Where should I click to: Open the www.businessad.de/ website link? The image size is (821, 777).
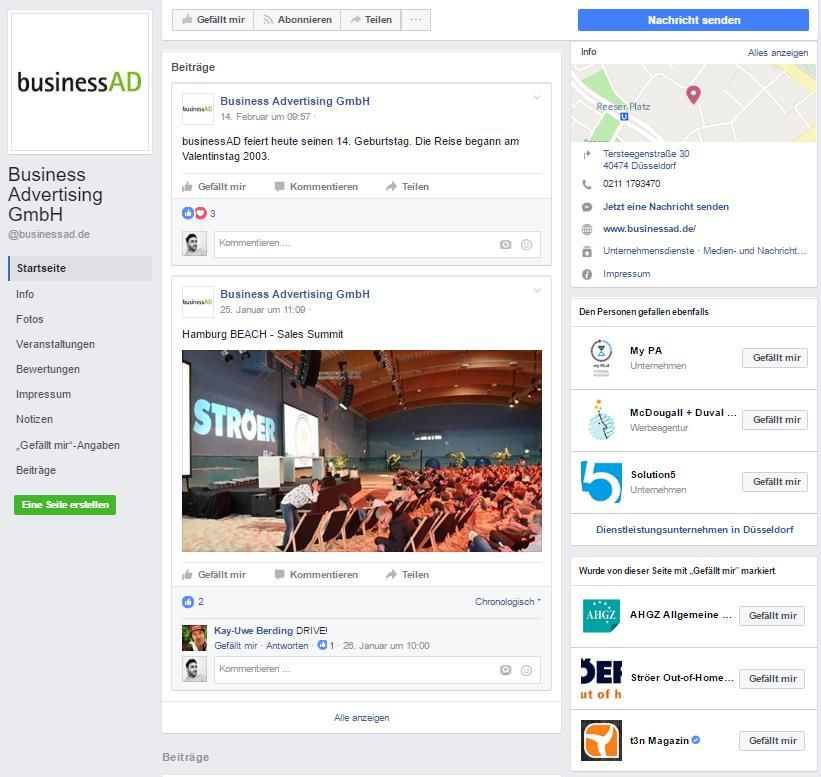[649, 229]
